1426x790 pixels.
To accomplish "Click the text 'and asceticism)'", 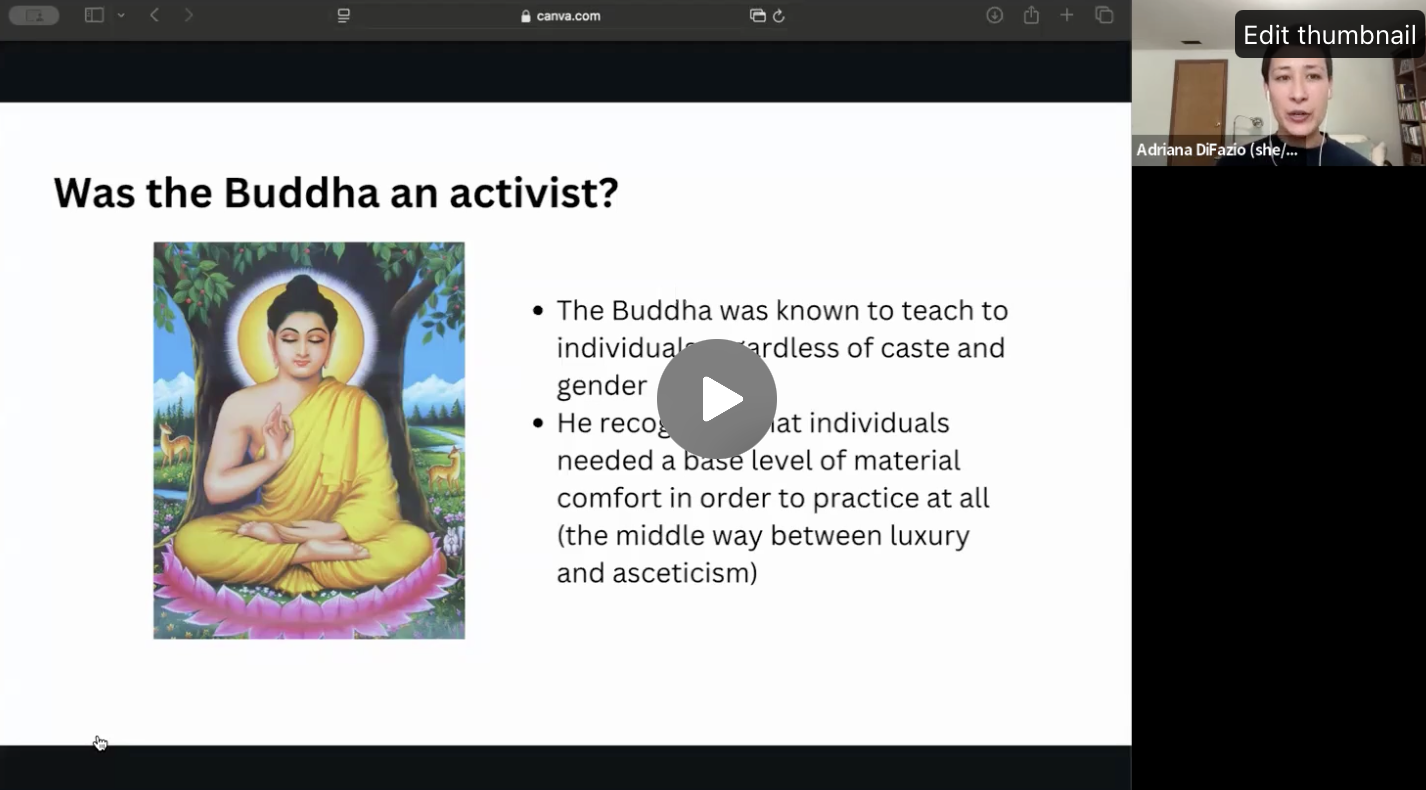I will 657,573.
